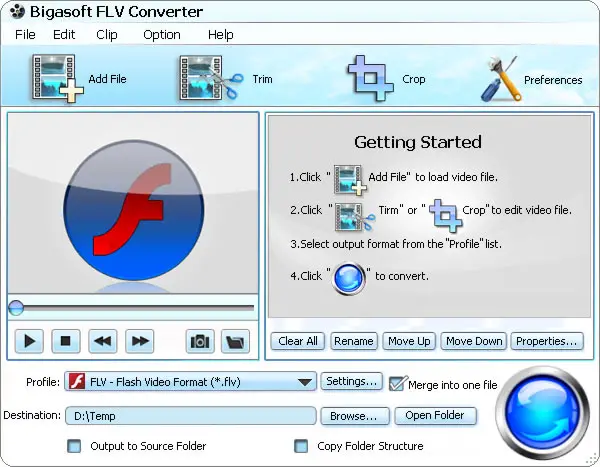Take a snapshot with the camera icon
The height and width of the screenshot is (467, 600).
click(x=200, y=341)
